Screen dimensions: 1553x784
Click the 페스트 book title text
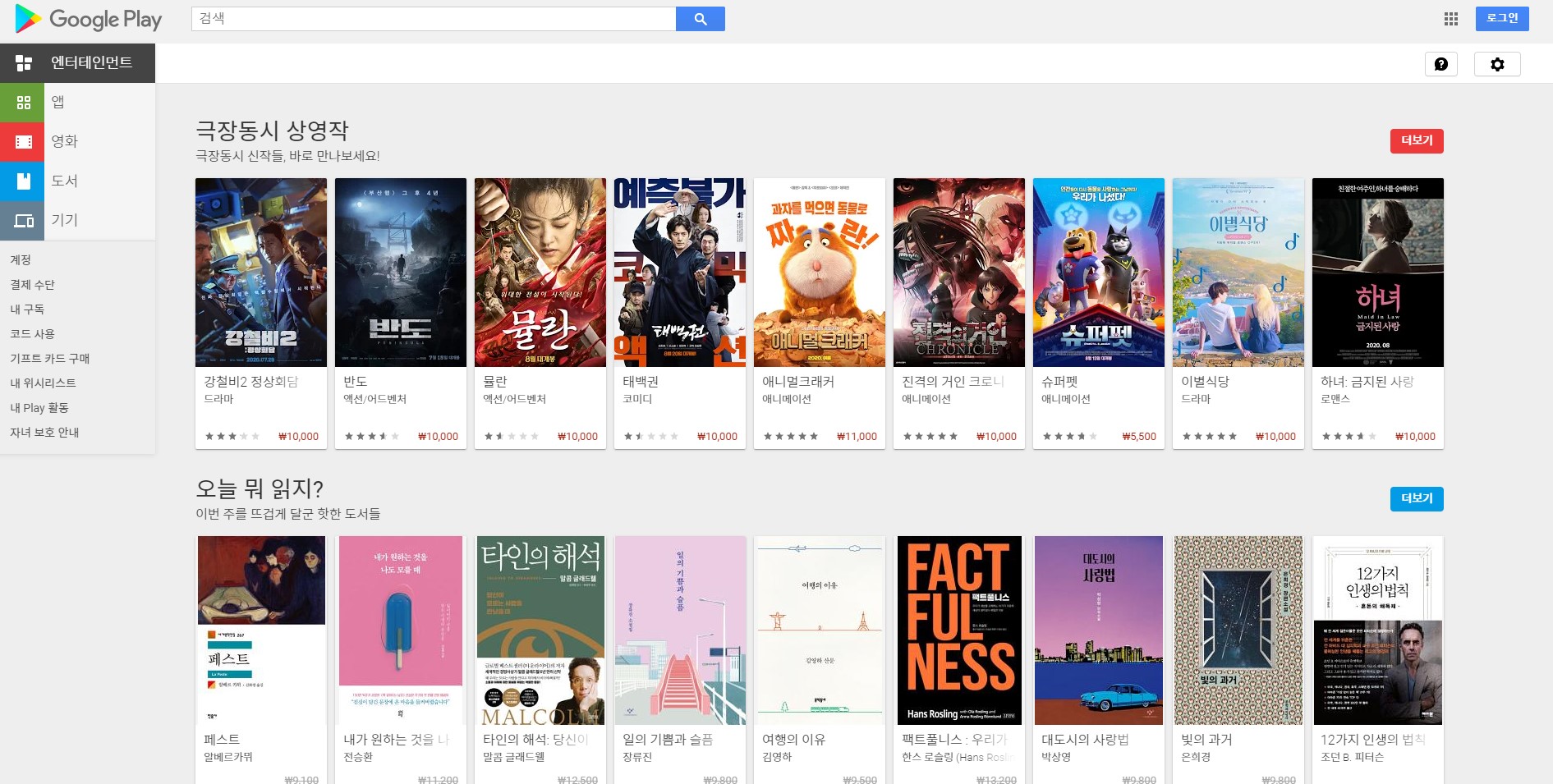tap(222, 740)
